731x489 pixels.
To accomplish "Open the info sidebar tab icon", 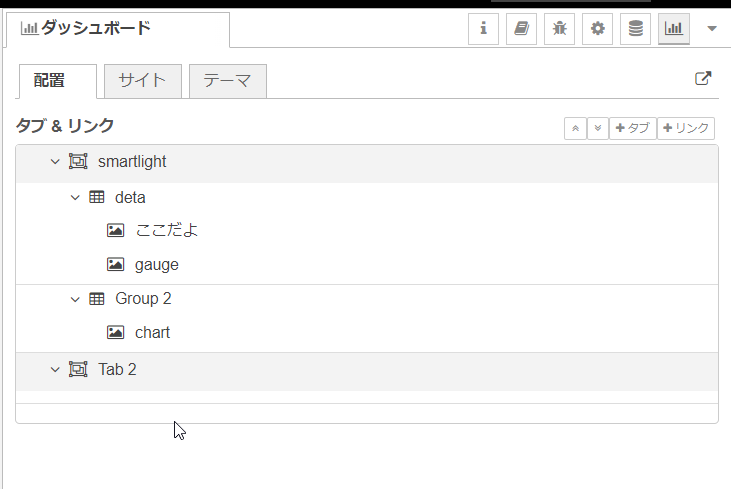I will 483,29.
